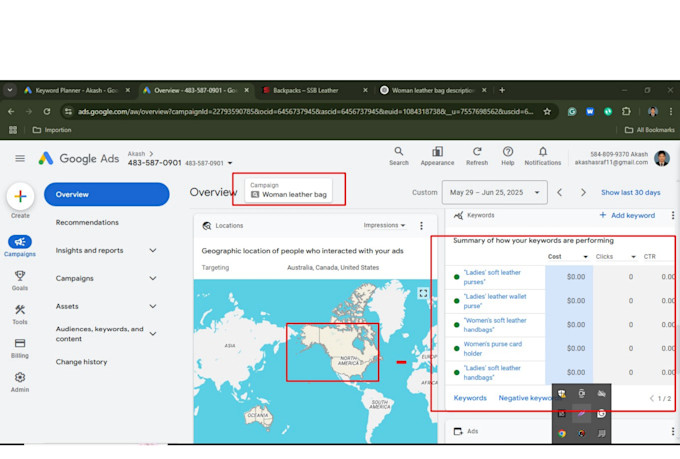Click the Refresh icon in Google Ads
The width and height of the screenshot is (680, 459).
click(477, 156)
